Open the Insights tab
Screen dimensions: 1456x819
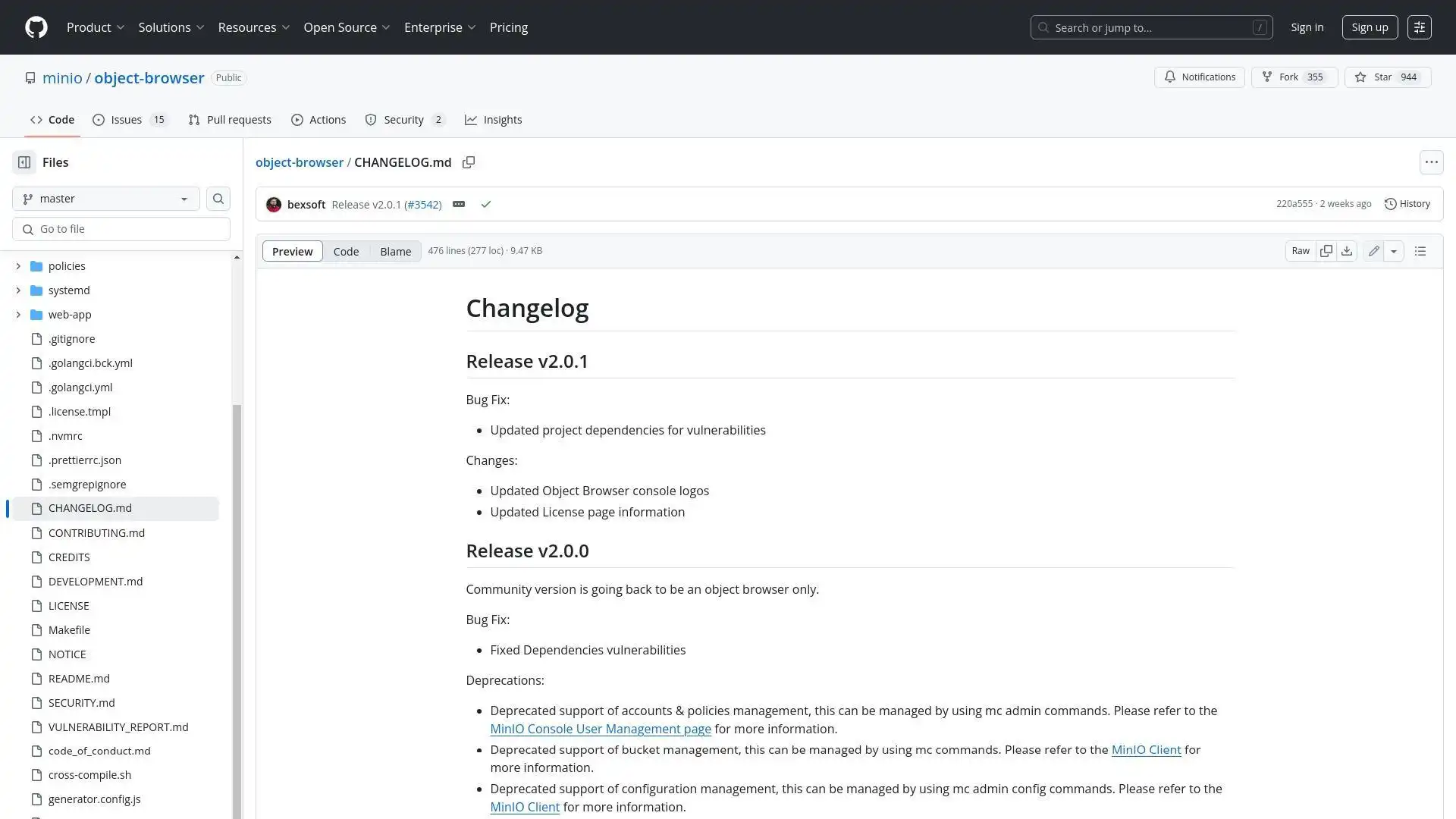point(494,120)
